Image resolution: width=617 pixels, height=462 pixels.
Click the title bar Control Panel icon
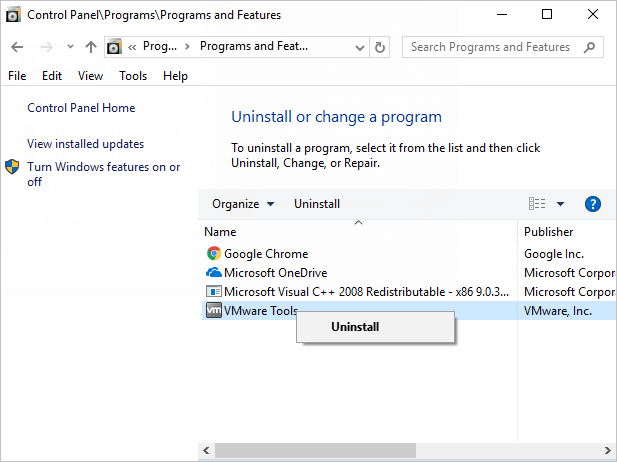(13, 15)
